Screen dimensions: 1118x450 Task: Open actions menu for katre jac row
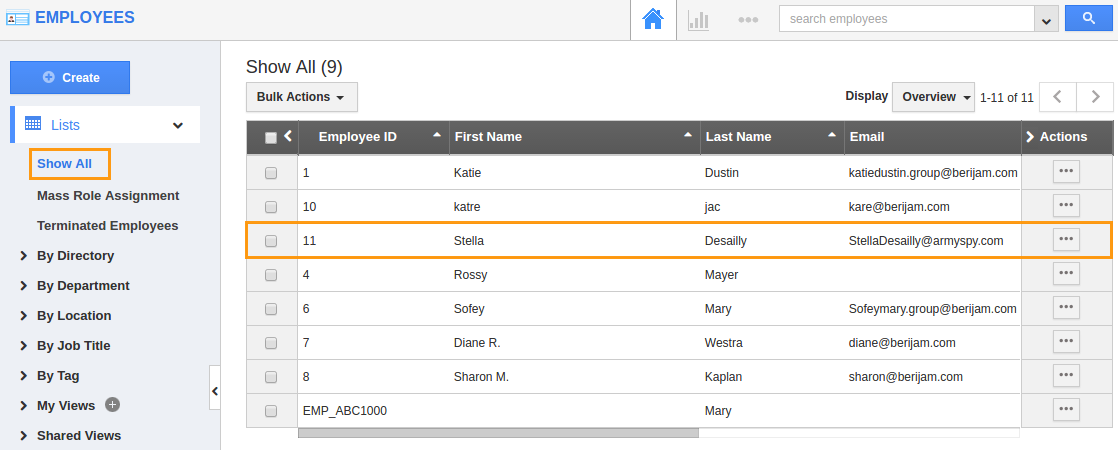(x=1067, y=206)
